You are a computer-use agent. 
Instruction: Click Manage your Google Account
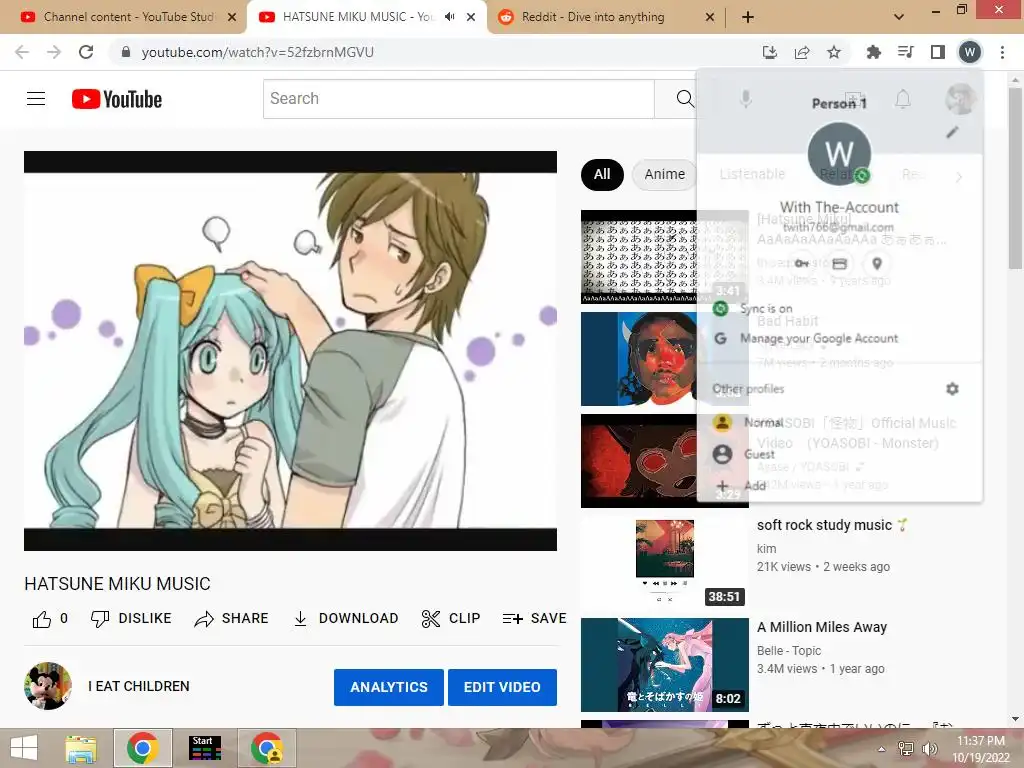tap(839, 338)
